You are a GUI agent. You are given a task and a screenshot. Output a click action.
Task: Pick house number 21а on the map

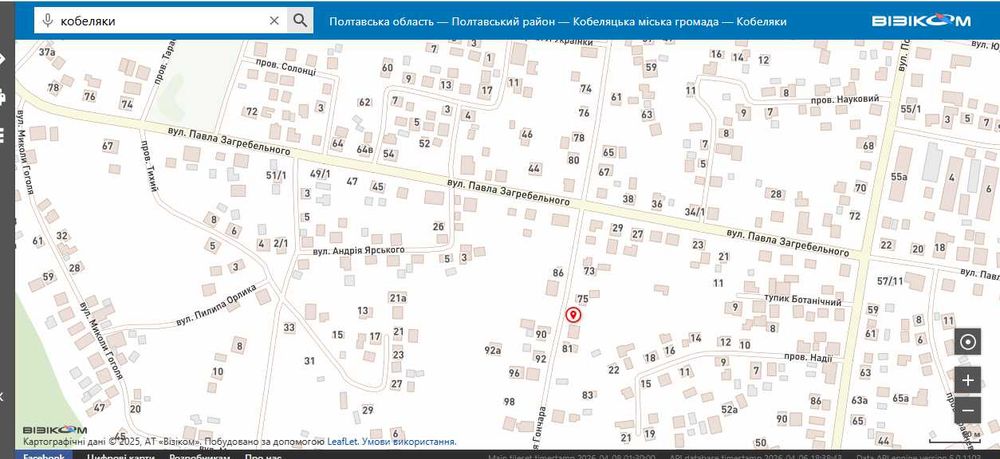point(398,298)
